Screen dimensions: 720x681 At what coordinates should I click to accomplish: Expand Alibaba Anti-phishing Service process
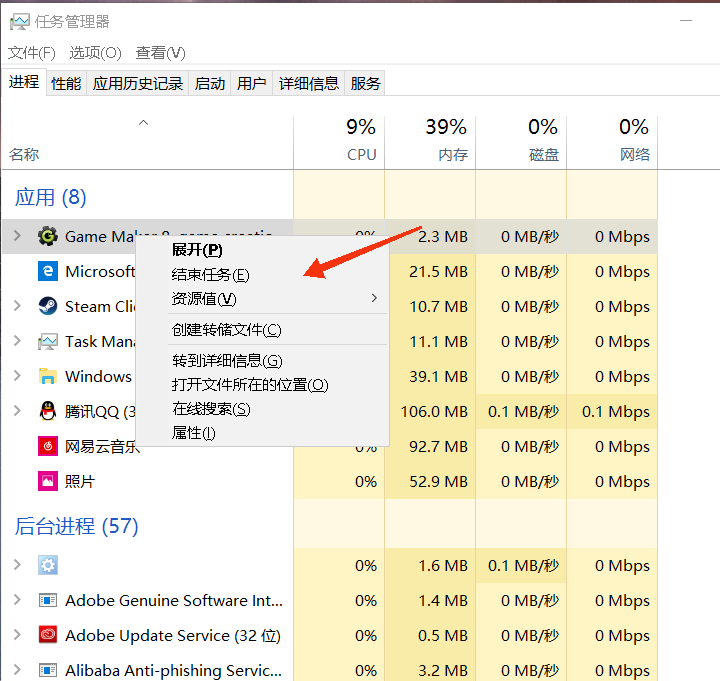(x=17, y=670)
